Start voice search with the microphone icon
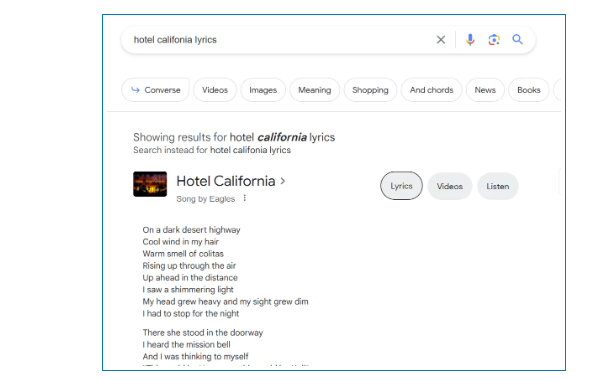Viewport: 605px width, 380px height. (x=470, y=39)
